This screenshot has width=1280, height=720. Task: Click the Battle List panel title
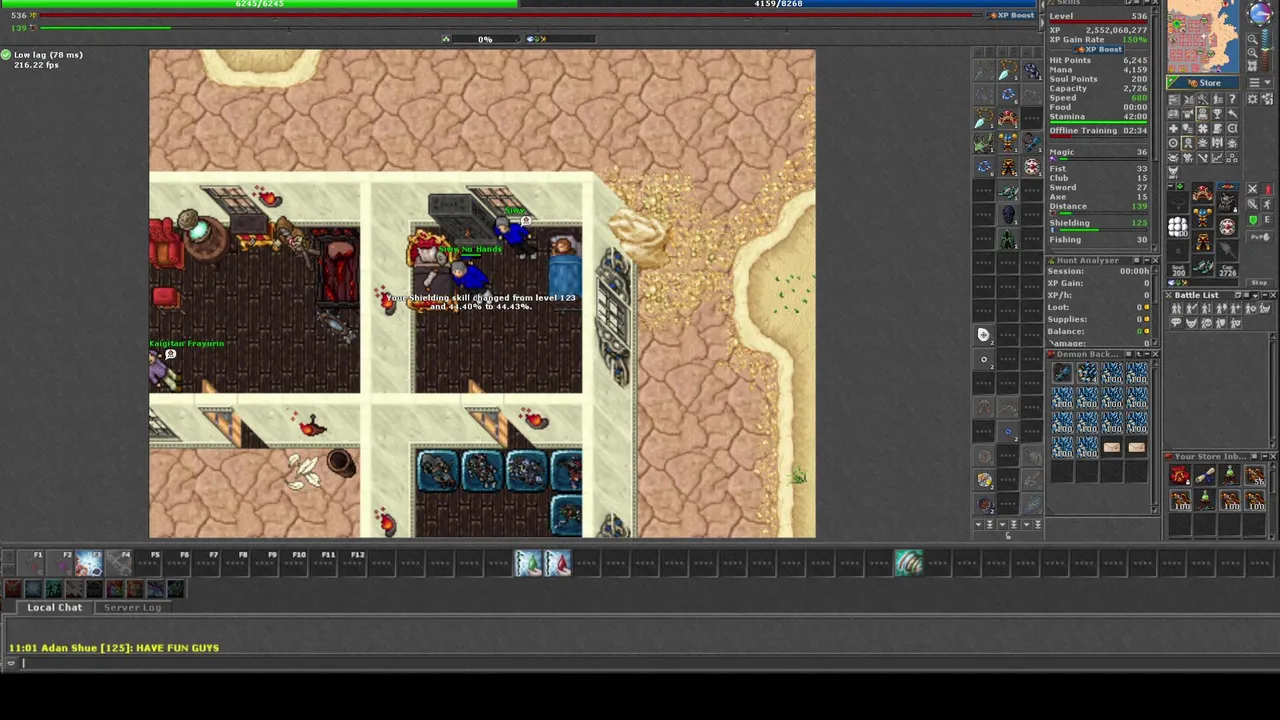tap(1197, 295)
